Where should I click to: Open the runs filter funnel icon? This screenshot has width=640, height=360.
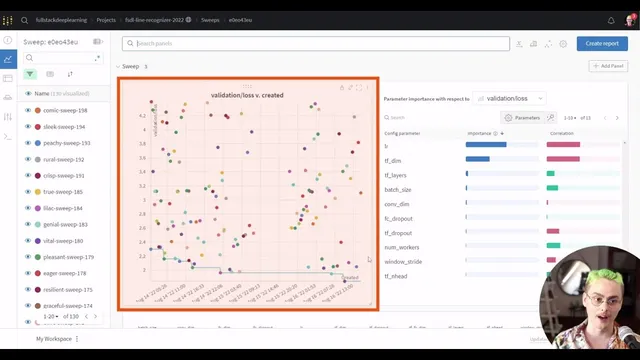pyautogui.click(x=30, y=74)
